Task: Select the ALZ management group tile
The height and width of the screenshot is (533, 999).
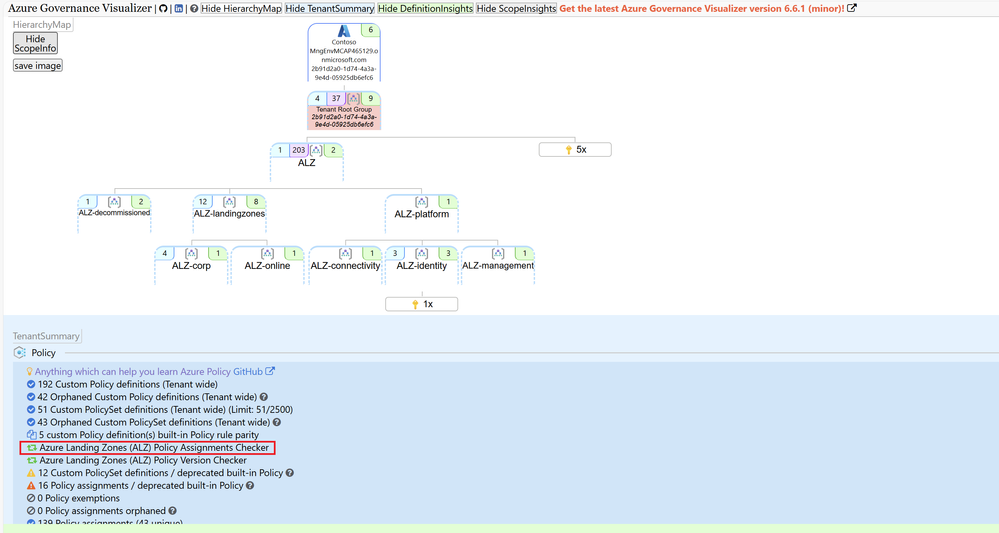Action: [306, 163]
